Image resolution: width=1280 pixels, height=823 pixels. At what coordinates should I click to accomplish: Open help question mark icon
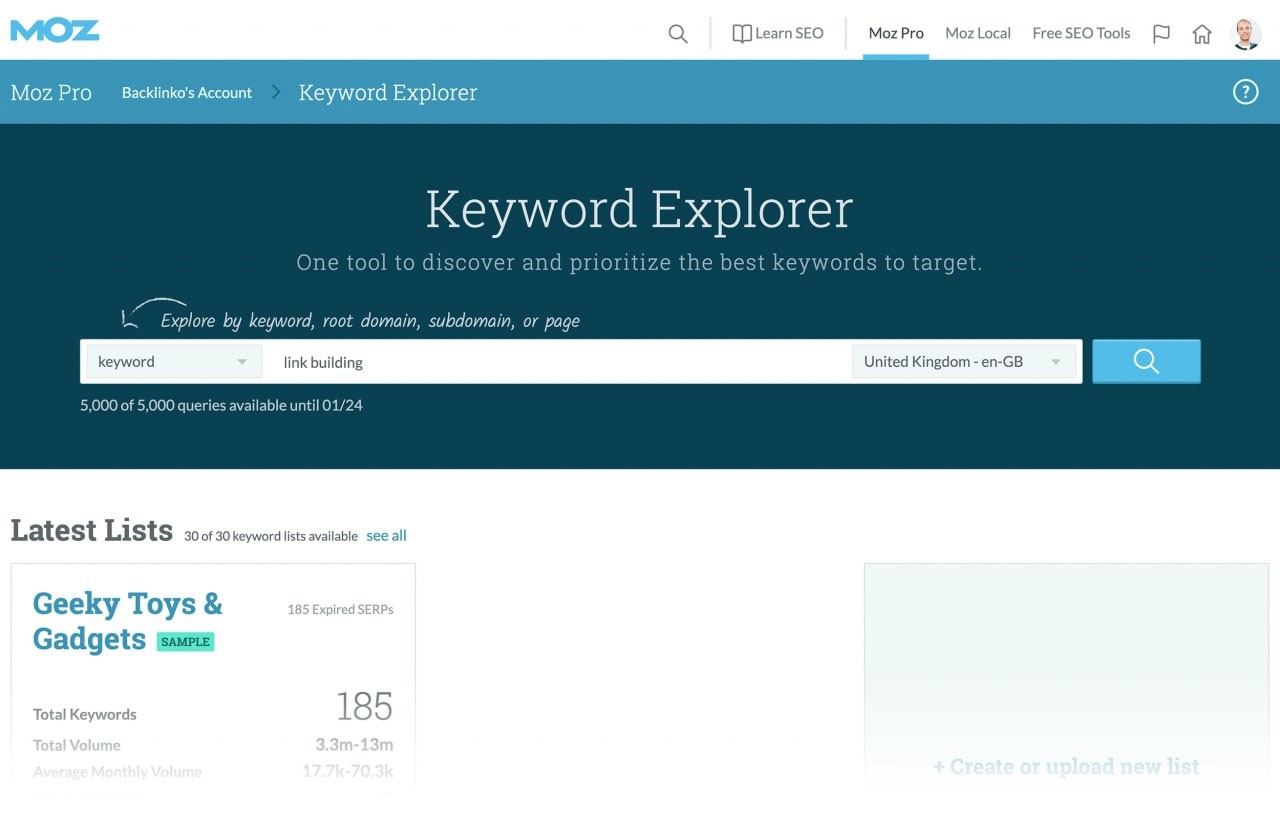tap(1245, 93)
